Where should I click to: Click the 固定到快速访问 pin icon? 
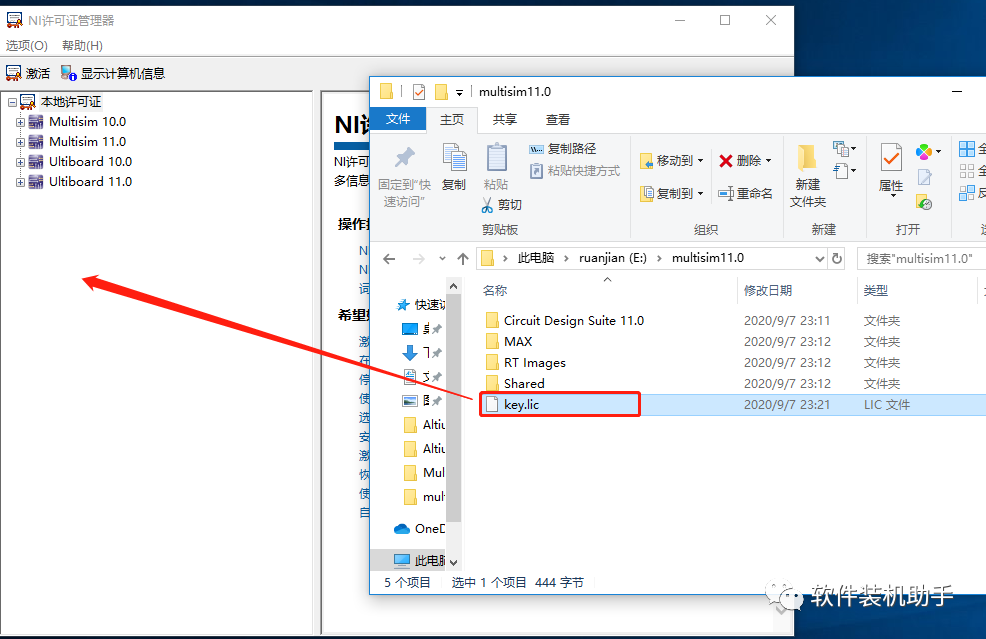[x=404, y=157]
